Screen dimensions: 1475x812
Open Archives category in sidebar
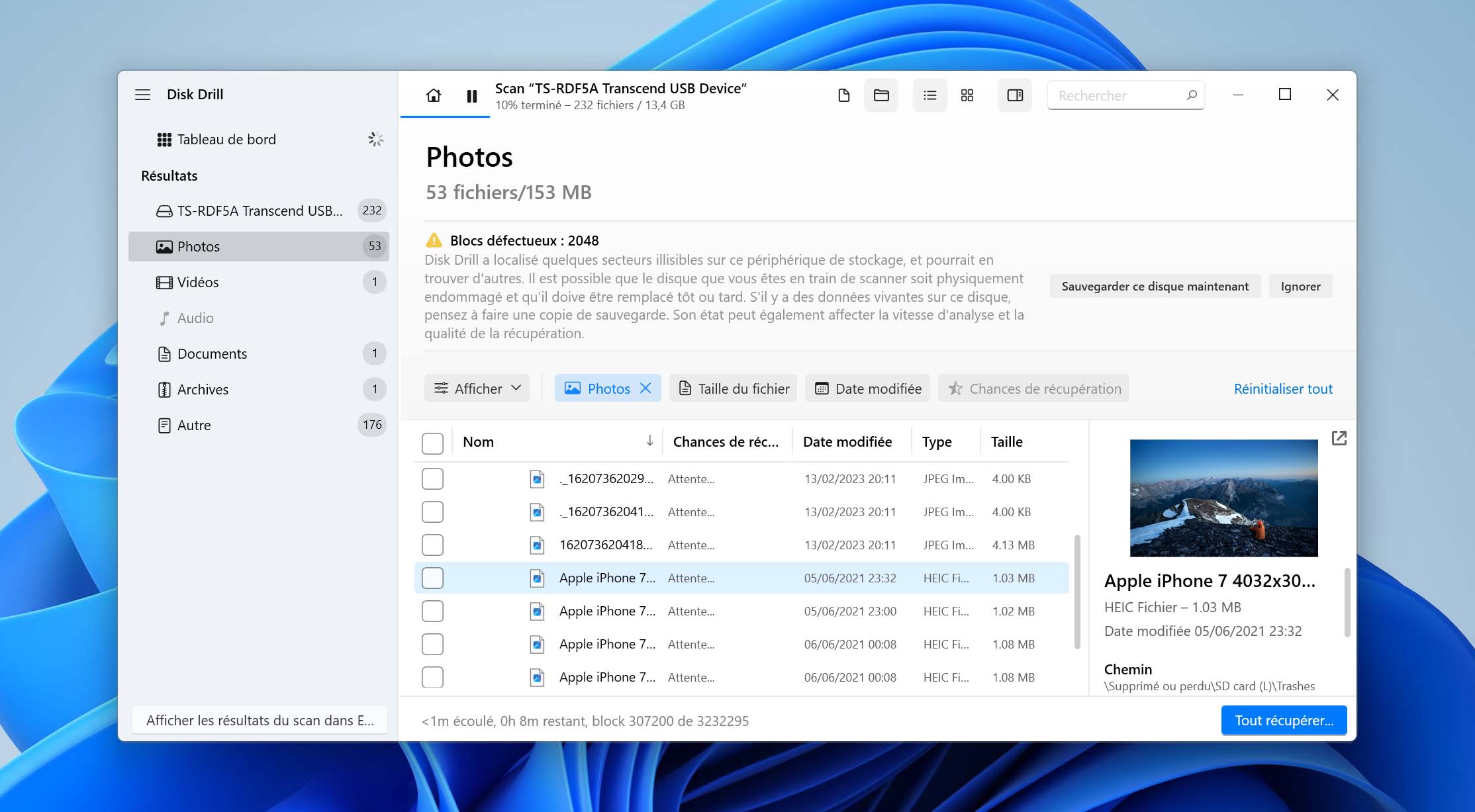258,389
